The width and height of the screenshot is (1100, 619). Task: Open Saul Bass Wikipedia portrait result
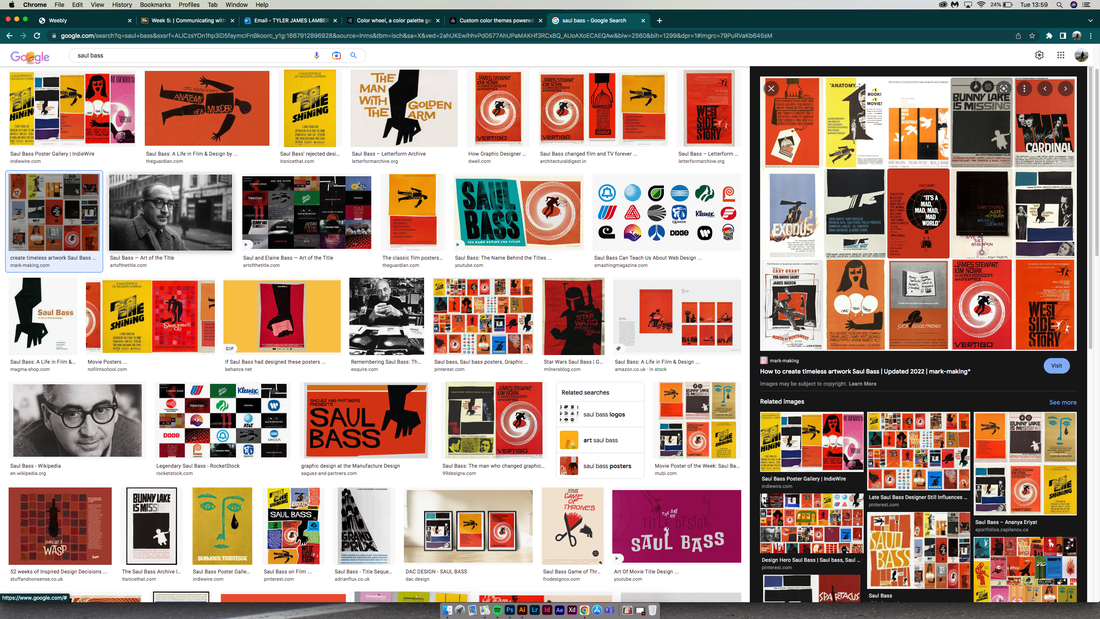pos(77,420)
